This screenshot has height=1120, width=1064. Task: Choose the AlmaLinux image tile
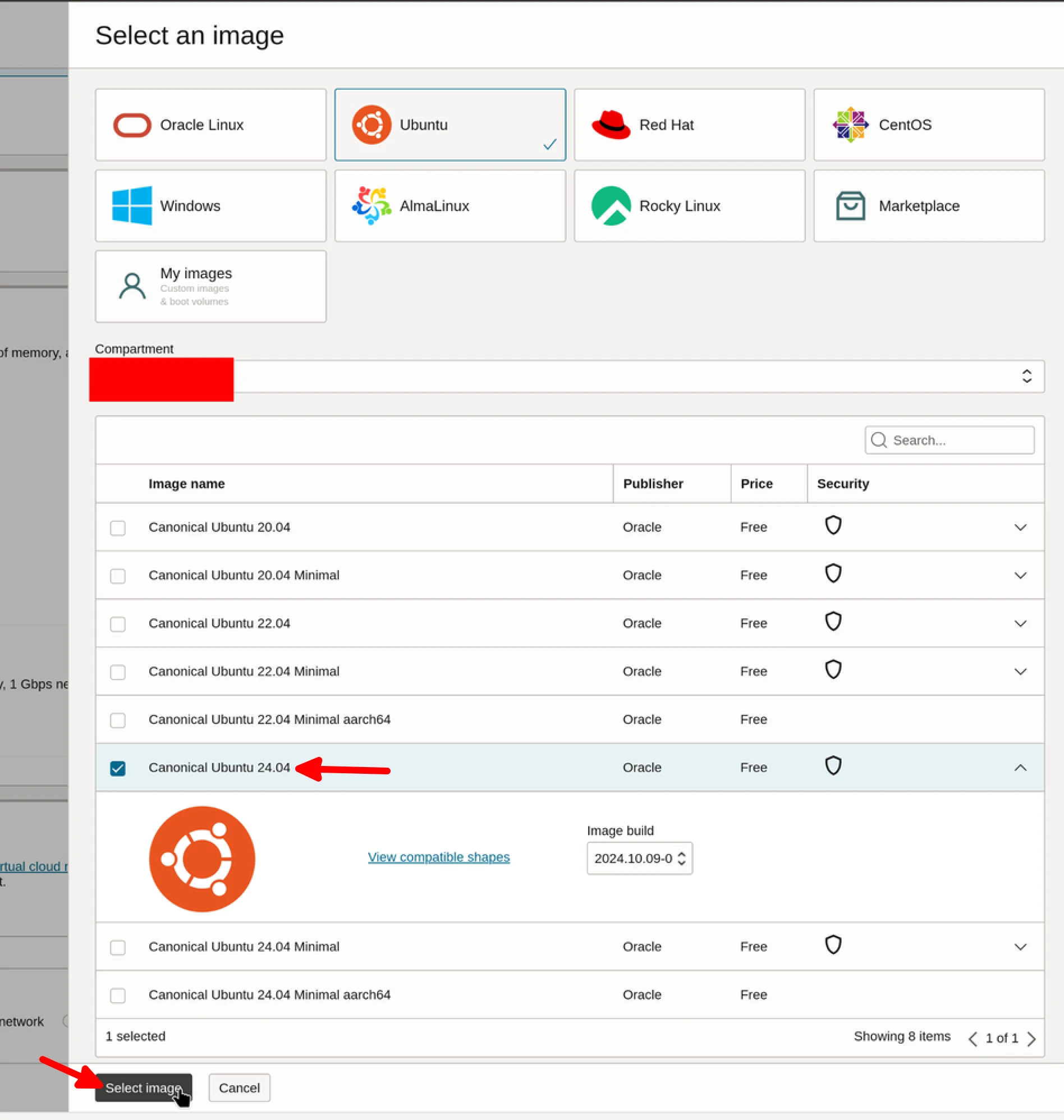pos(450,206)
